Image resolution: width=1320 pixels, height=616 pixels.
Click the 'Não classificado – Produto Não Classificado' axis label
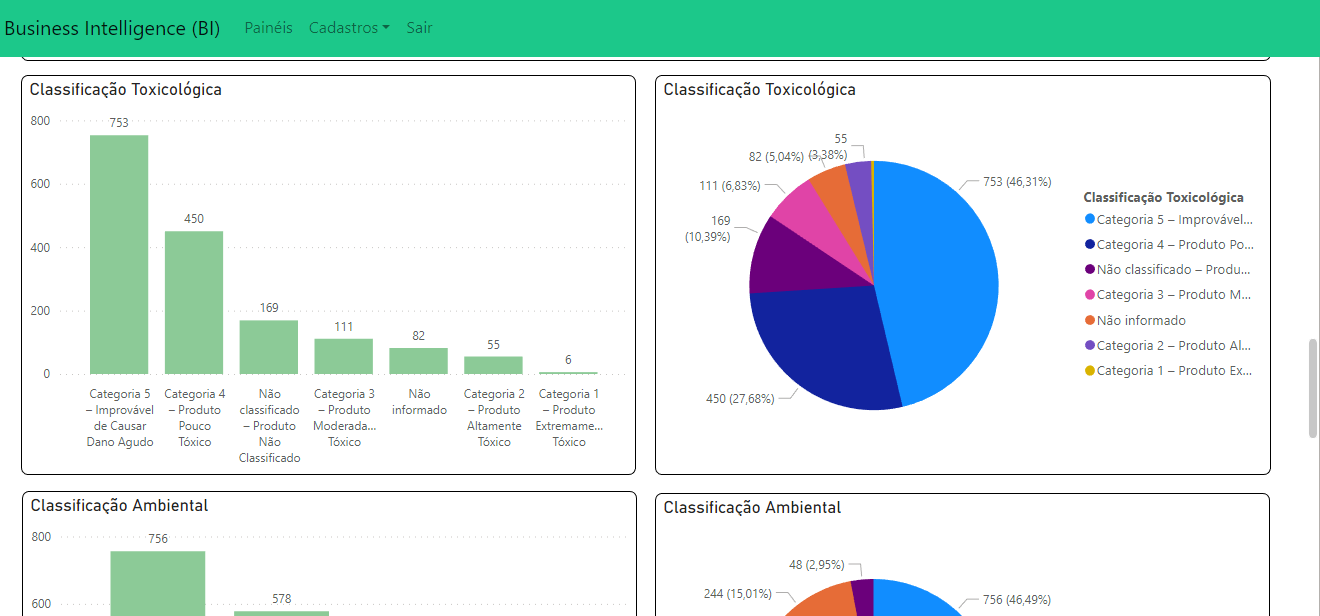click(x=269, y=426)
